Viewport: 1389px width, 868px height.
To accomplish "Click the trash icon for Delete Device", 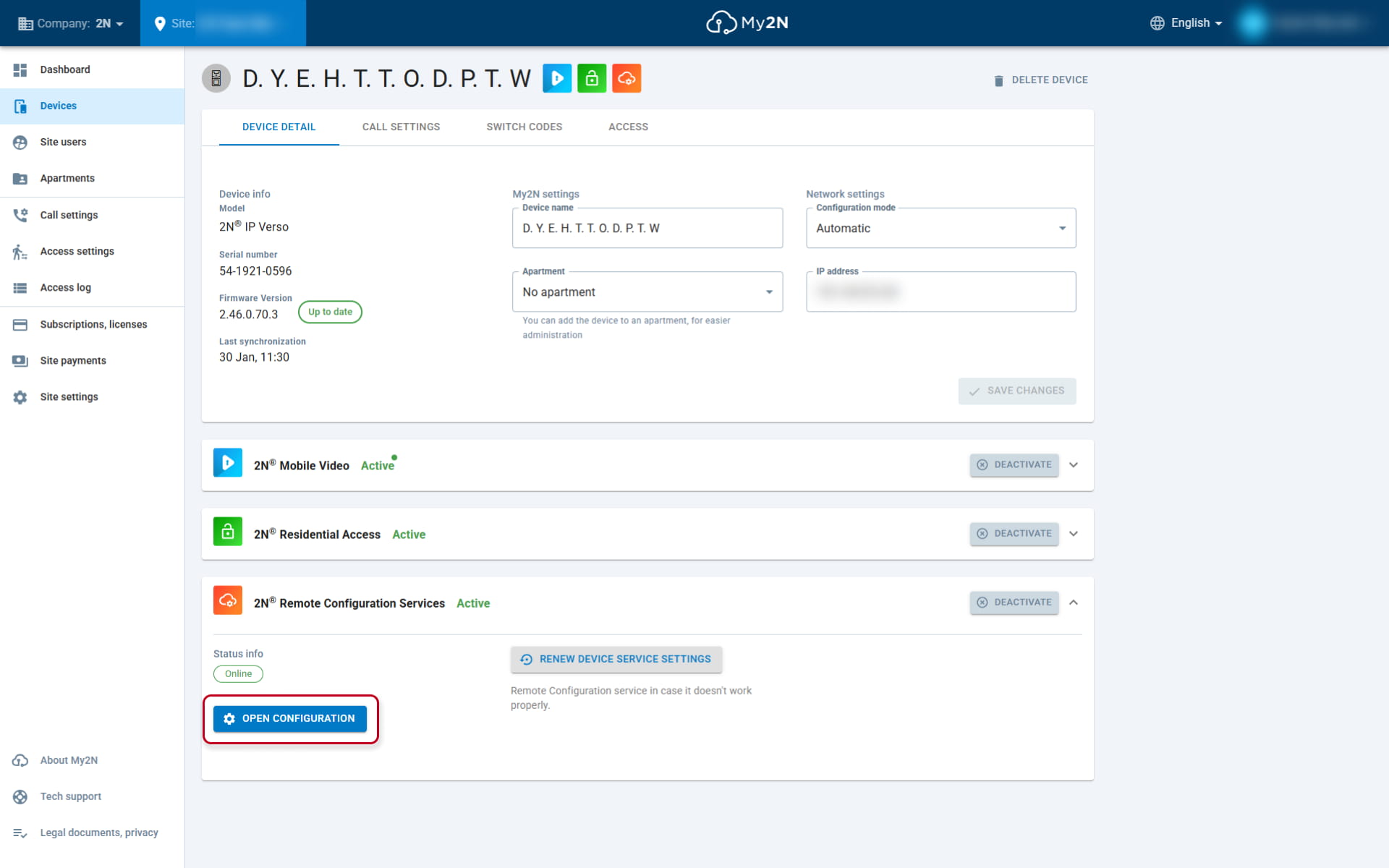I will point(999,80).
